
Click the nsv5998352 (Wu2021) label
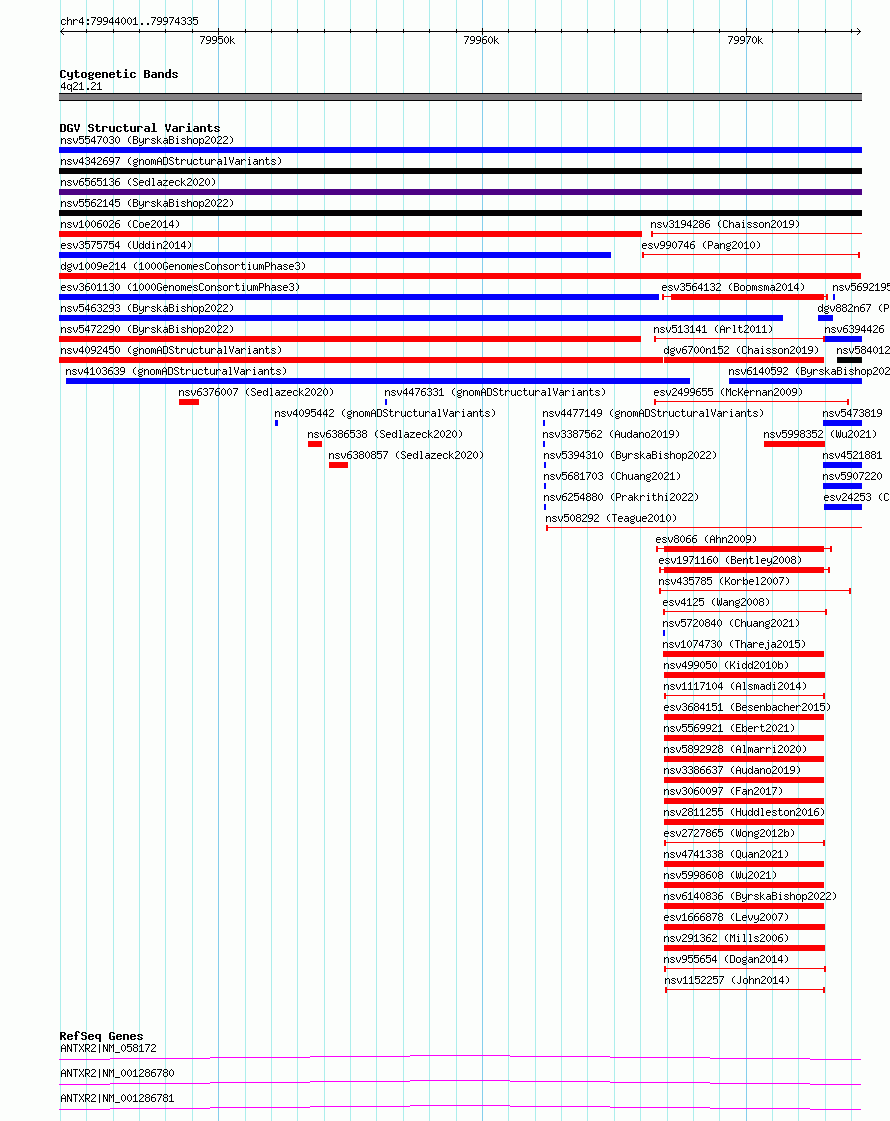coord(820,434)
